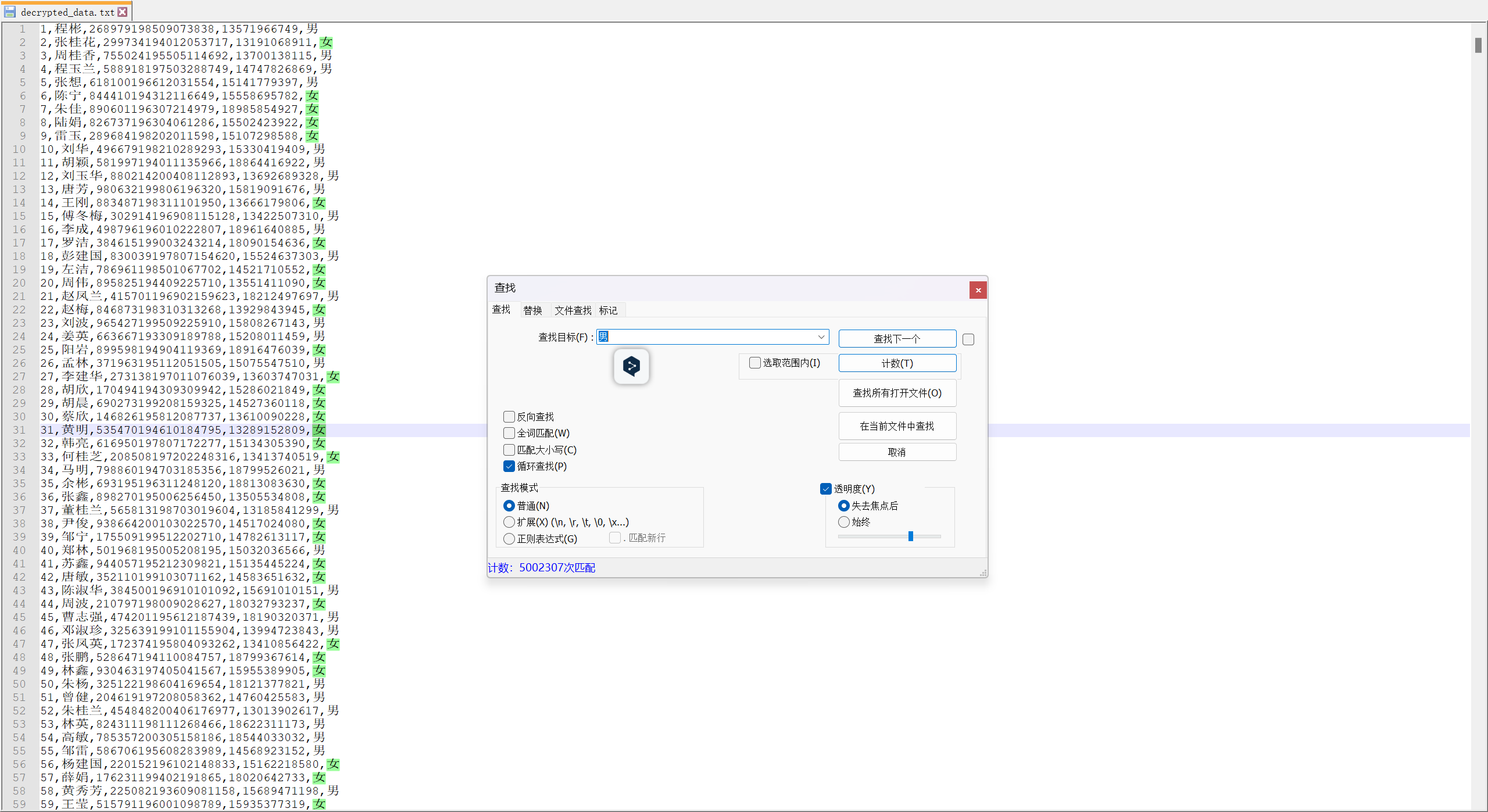Screen dimensions: 1488x812
Task: Close the 查找 dialog
Action: [x=978, y=290]
